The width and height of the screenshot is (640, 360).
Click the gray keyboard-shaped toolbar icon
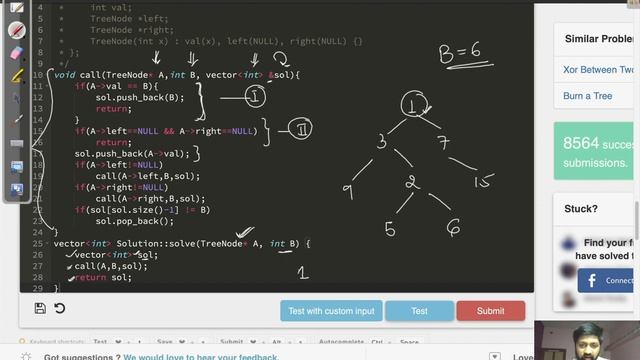point(16,143)
